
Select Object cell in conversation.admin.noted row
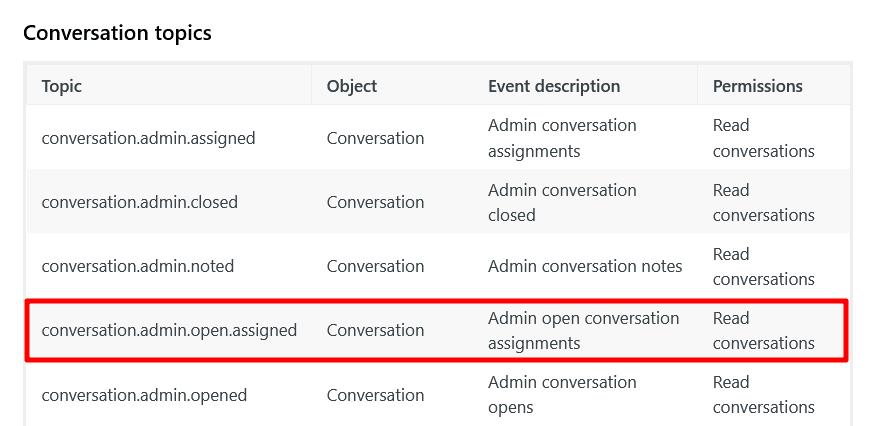click(x=375, y=266)
